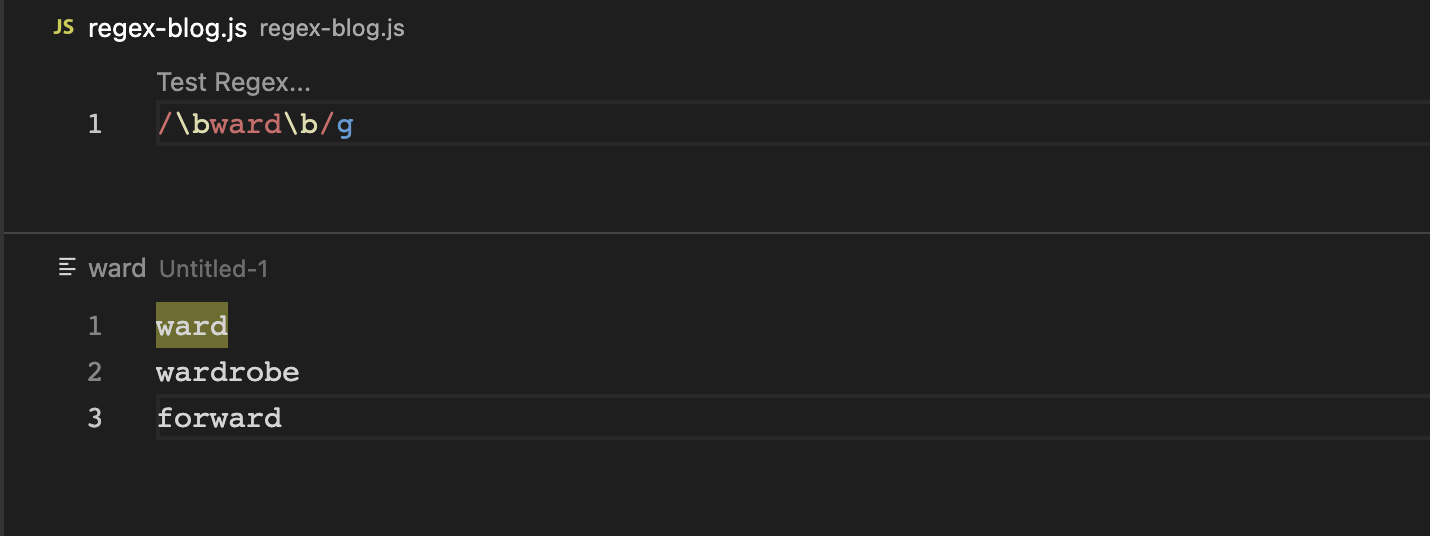Viewport: 1430px width, 536px height.
Task: Click the red ward text inside regex pattern
Action: point(246,125)
